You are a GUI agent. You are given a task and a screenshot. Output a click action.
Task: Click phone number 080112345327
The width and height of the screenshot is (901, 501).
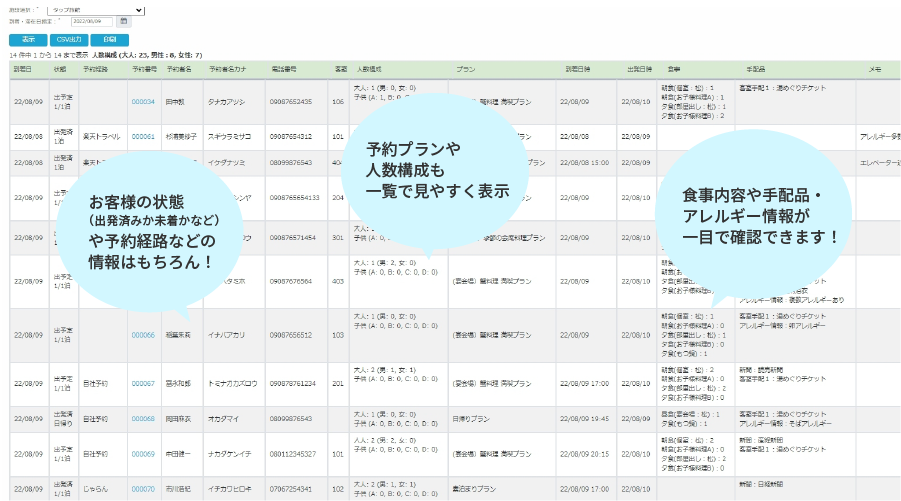(x=292, y=454)
